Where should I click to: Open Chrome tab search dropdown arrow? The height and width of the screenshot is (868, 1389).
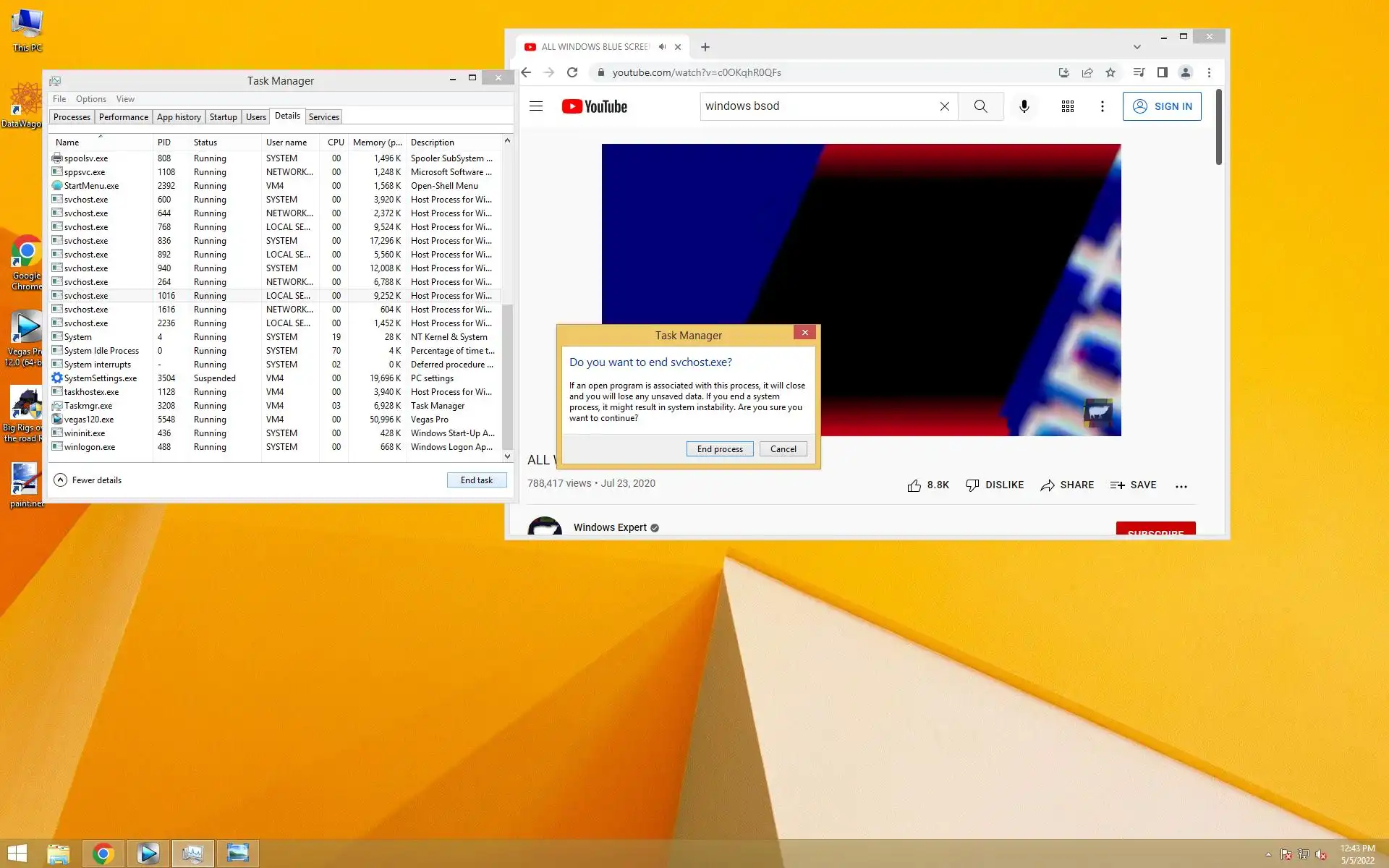pos(1137,47)
